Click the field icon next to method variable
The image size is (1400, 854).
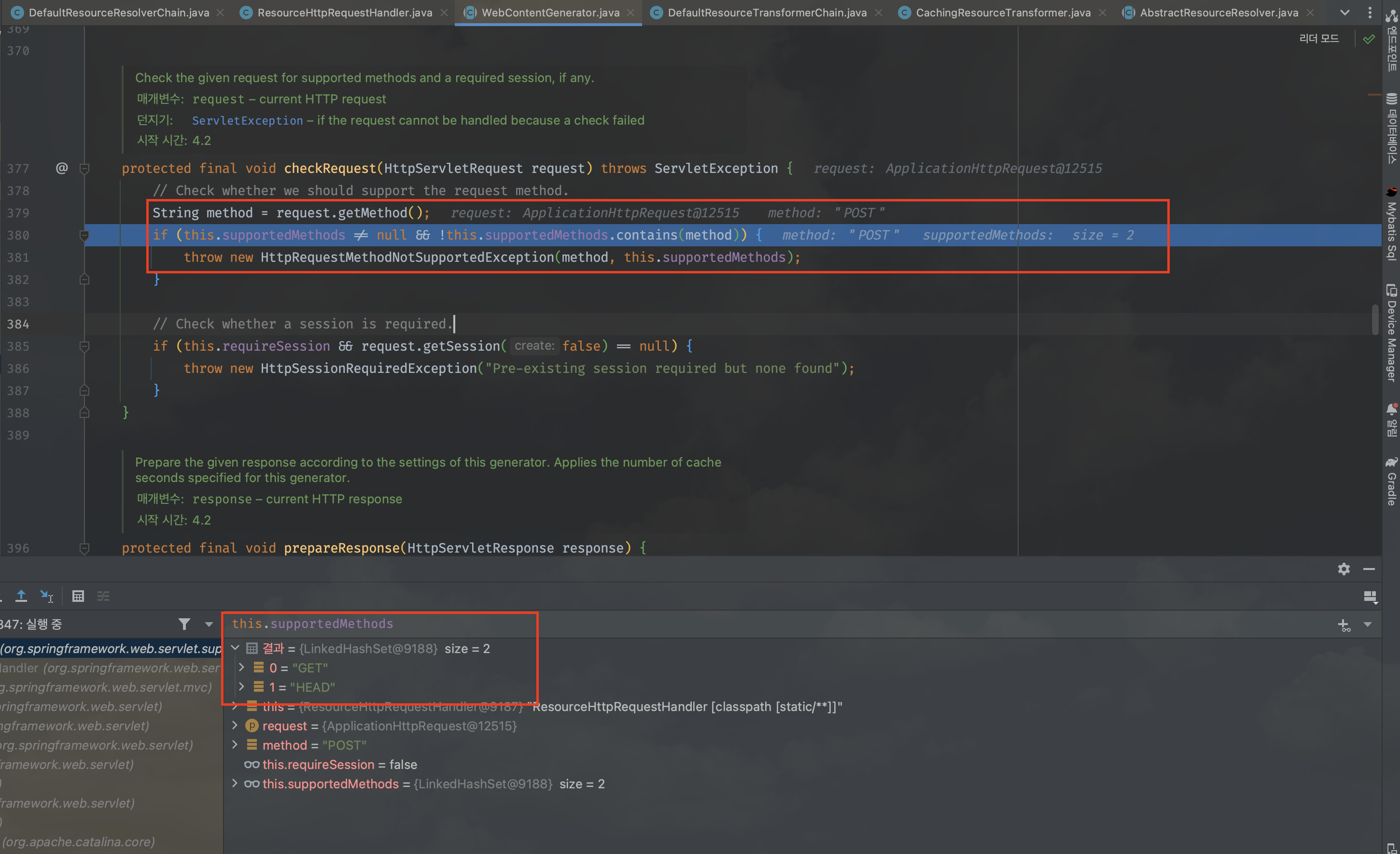(252, 745)
